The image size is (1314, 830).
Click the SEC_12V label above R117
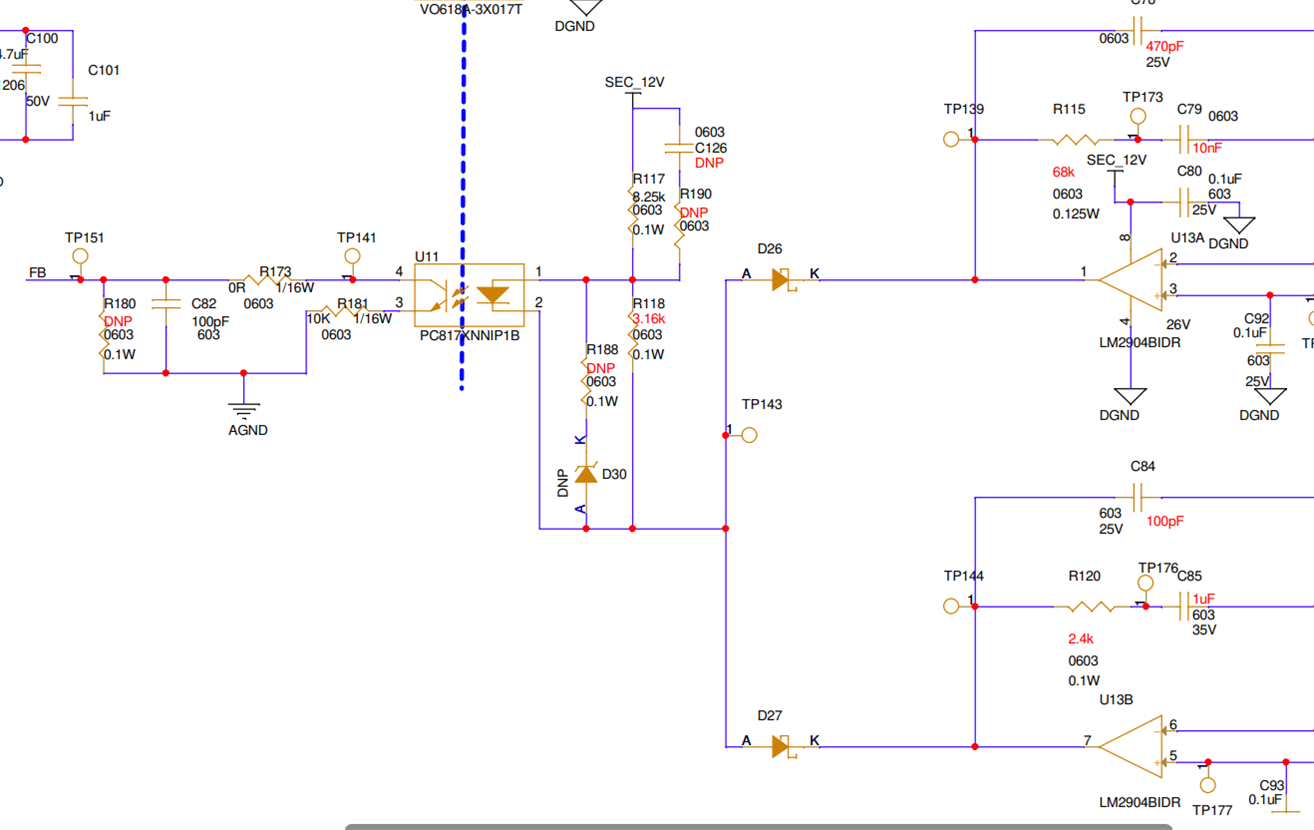[635, 82]
